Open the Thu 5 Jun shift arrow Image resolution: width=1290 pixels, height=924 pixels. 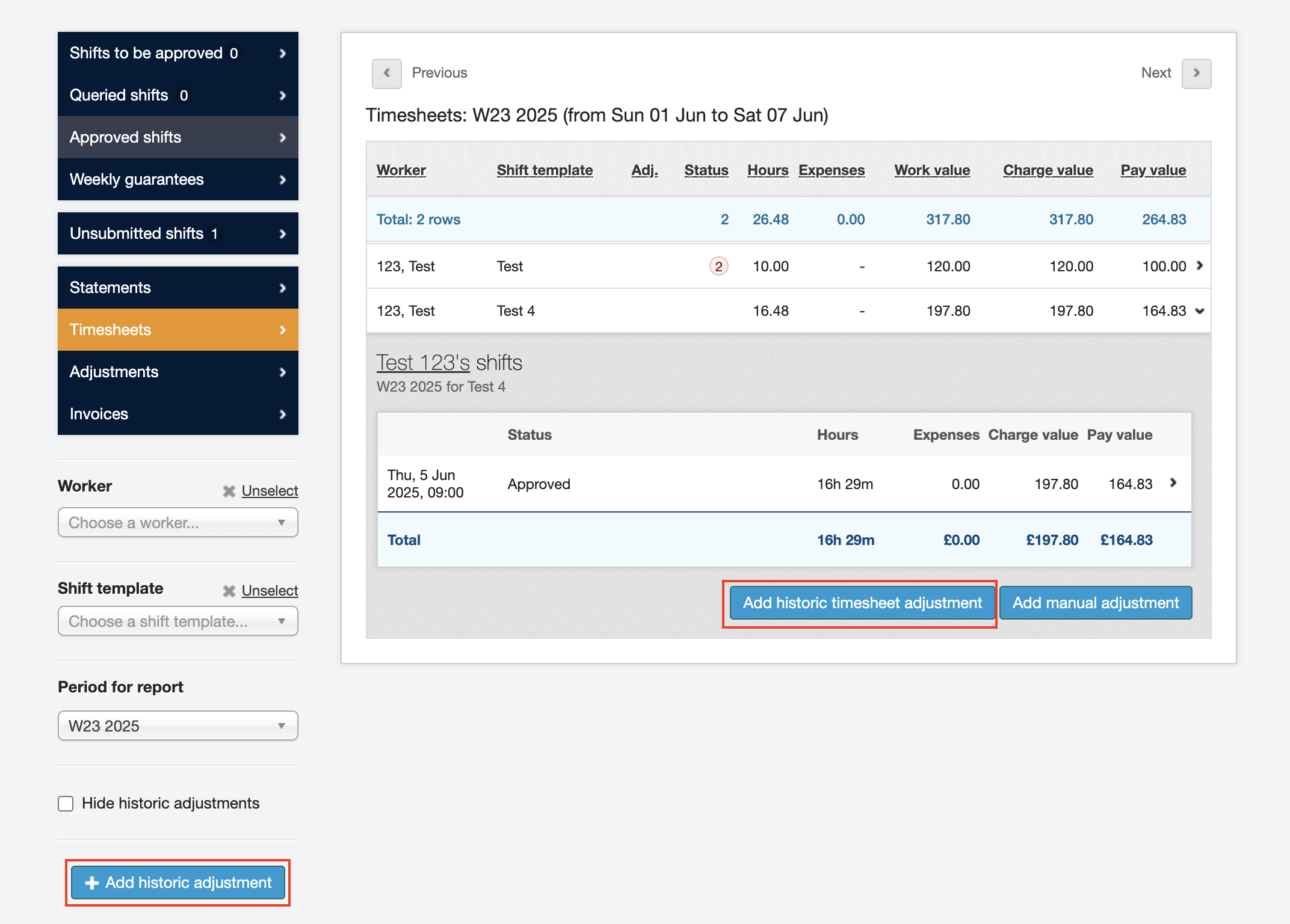[1173, 482]
